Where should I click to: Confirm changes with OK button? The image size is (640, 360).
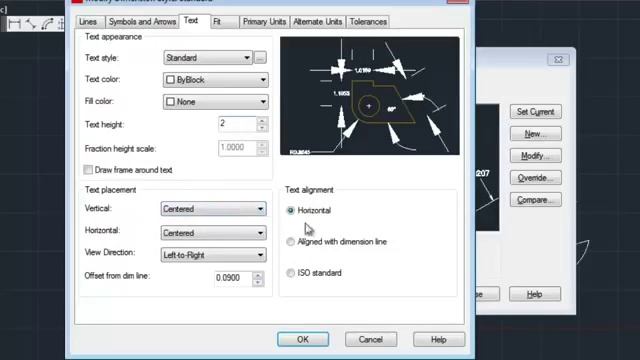303,340
